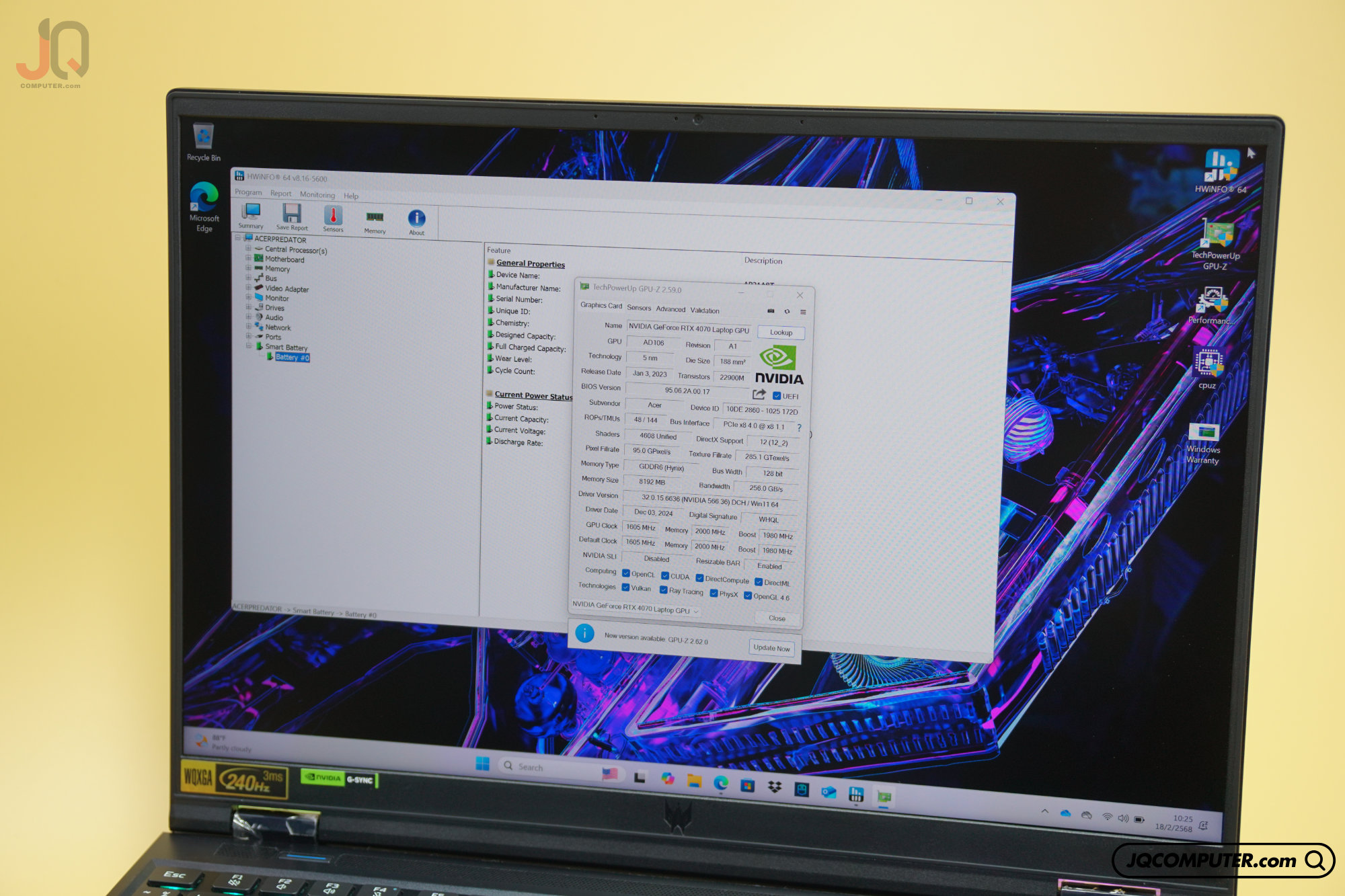Toggle the CUDA checkbox

[x=664, y=575]
